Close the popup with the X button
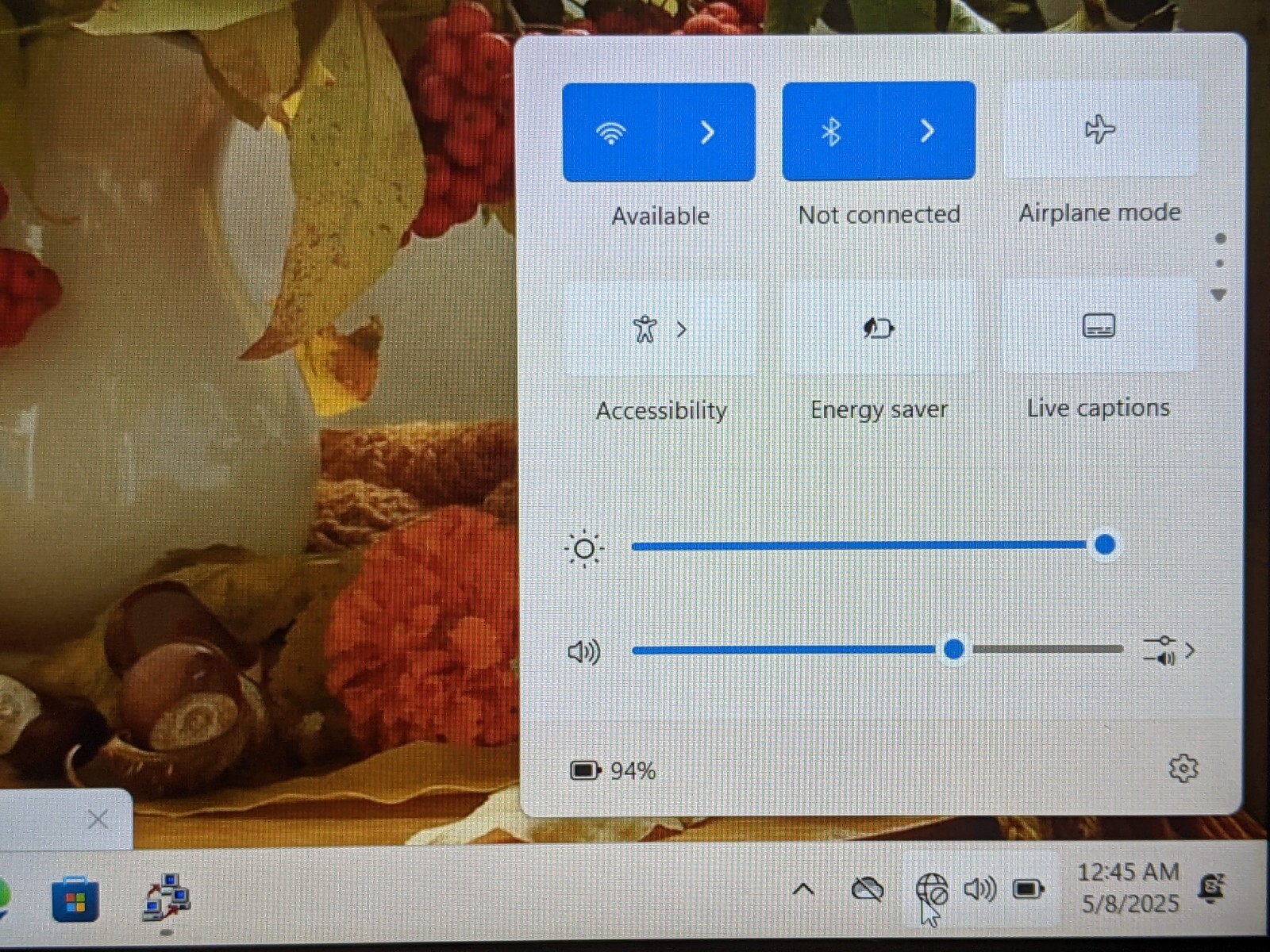This screenshot has height=952, width=1270. pos(98,820)
